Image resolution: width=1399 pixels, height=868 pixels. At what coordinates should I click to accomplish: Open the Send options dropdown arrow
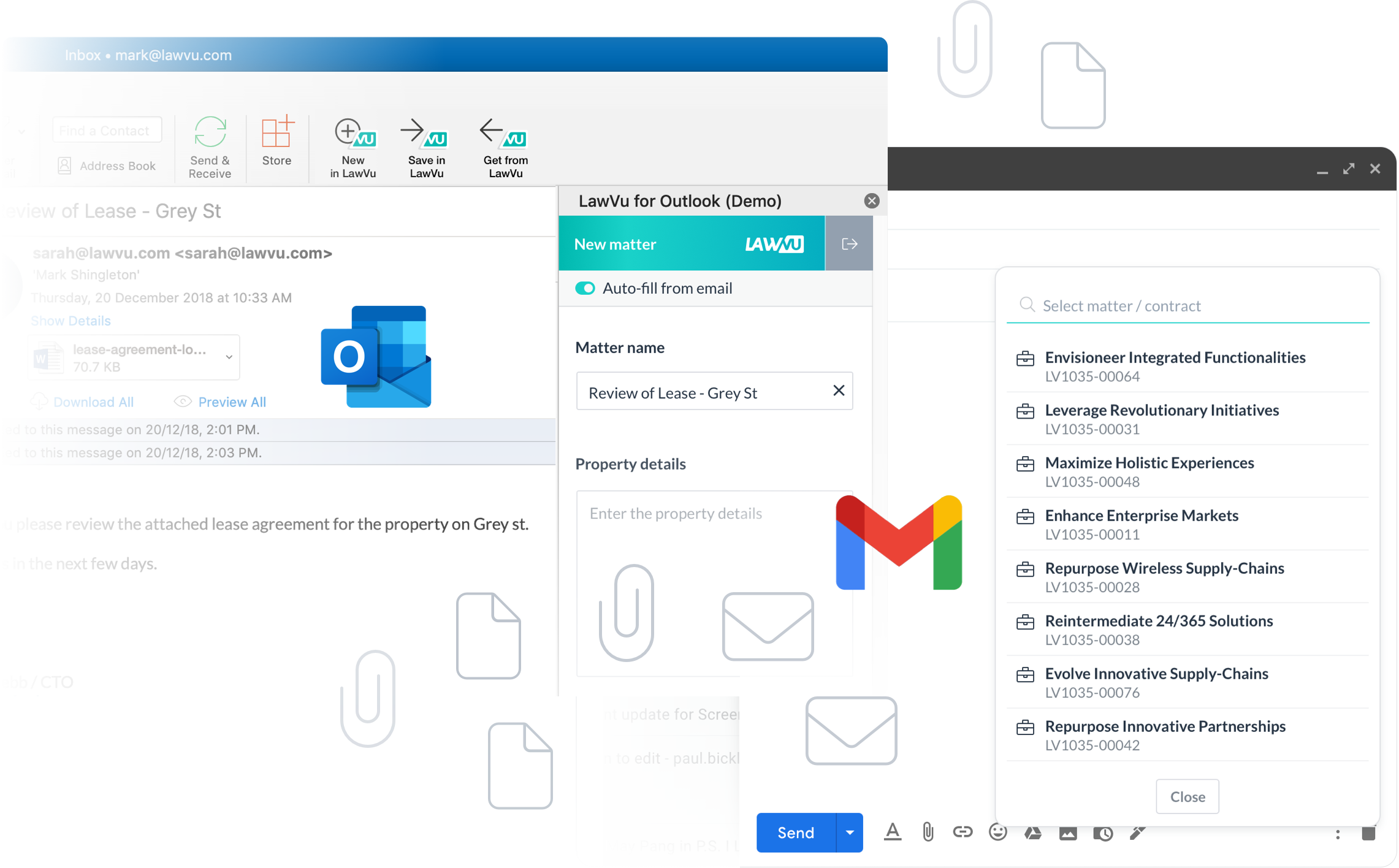(850, 832)
